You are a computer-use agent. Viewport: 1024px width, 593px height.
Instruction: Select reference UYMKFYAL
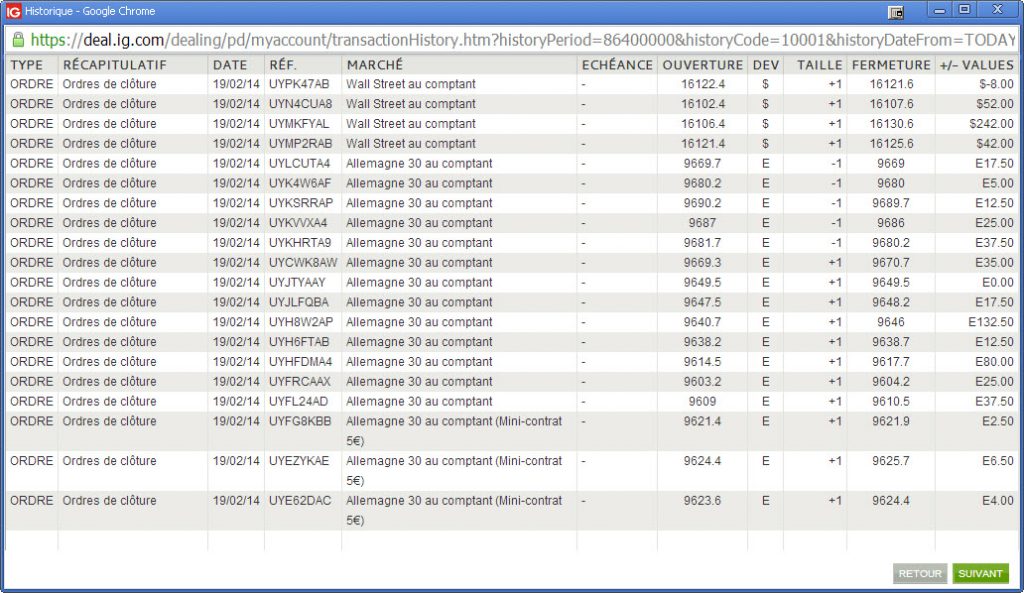pyautogui.click(x=299, y=123)
